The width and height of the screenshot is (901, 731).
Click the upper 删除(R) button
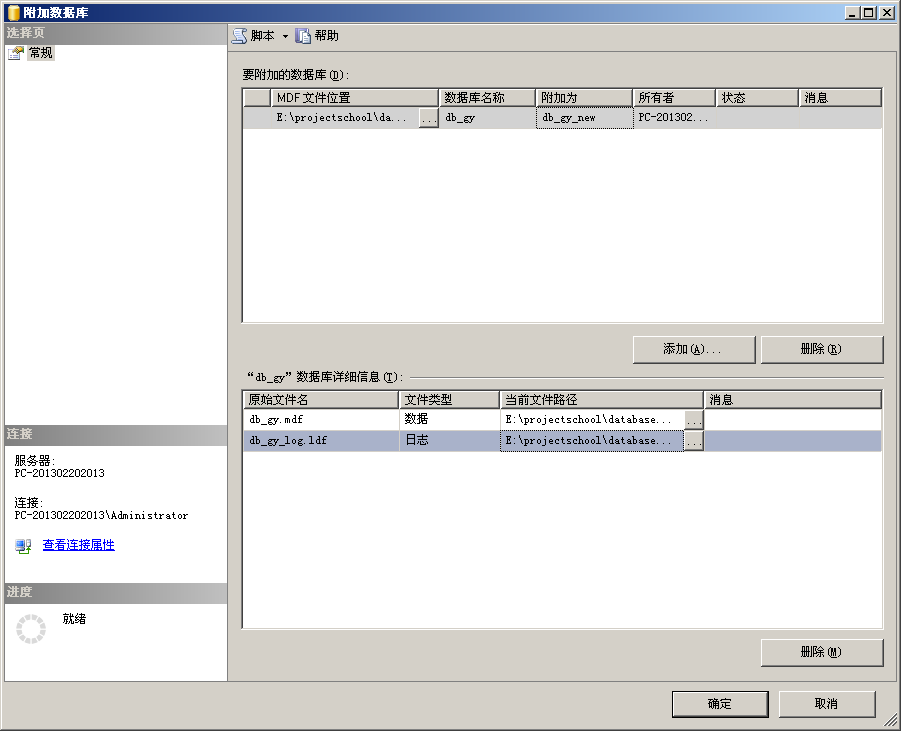[821, 349]
